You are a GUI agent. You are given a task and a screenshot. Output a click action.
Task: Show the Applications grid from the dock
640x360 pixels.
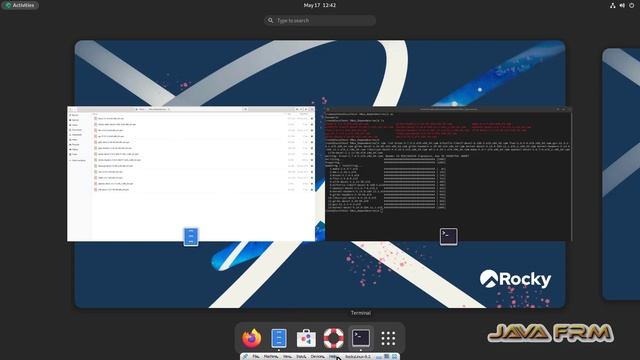click(x=388, y=338)
